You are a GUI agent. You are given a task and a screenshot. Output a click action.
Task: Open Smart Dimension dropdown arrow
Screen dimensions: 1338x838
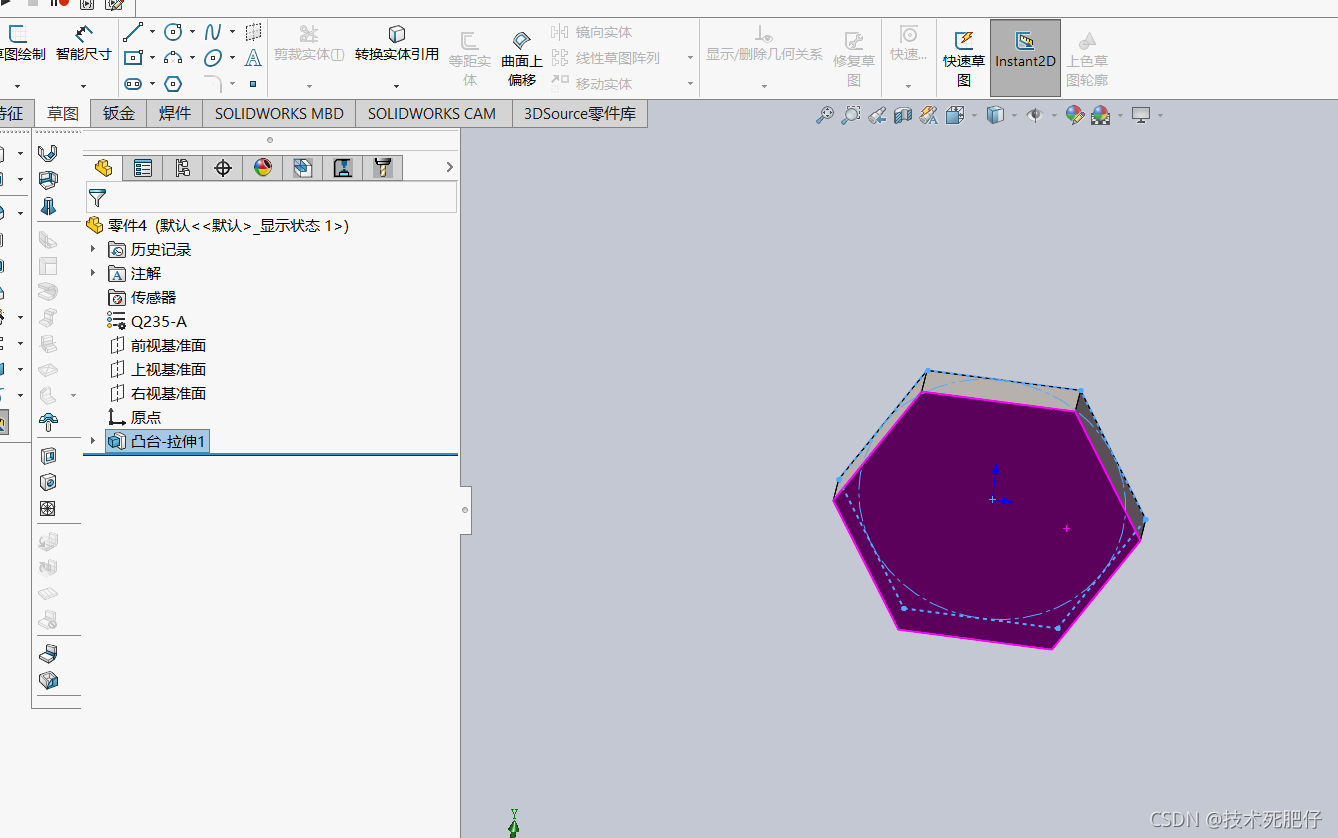83,86
